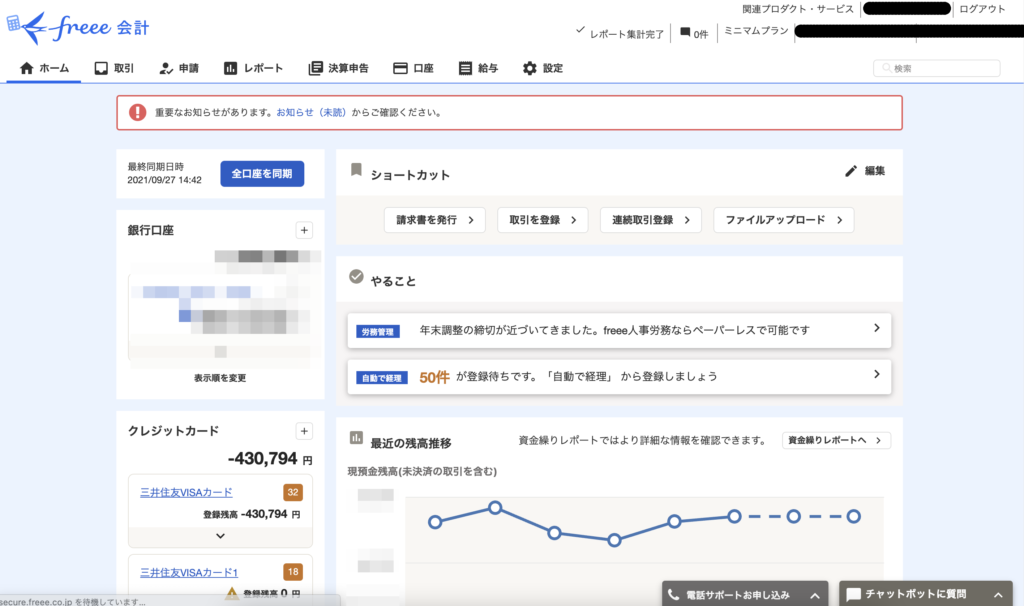
Task: Select the highest data point on balance chart
Action: coord(494,508)
